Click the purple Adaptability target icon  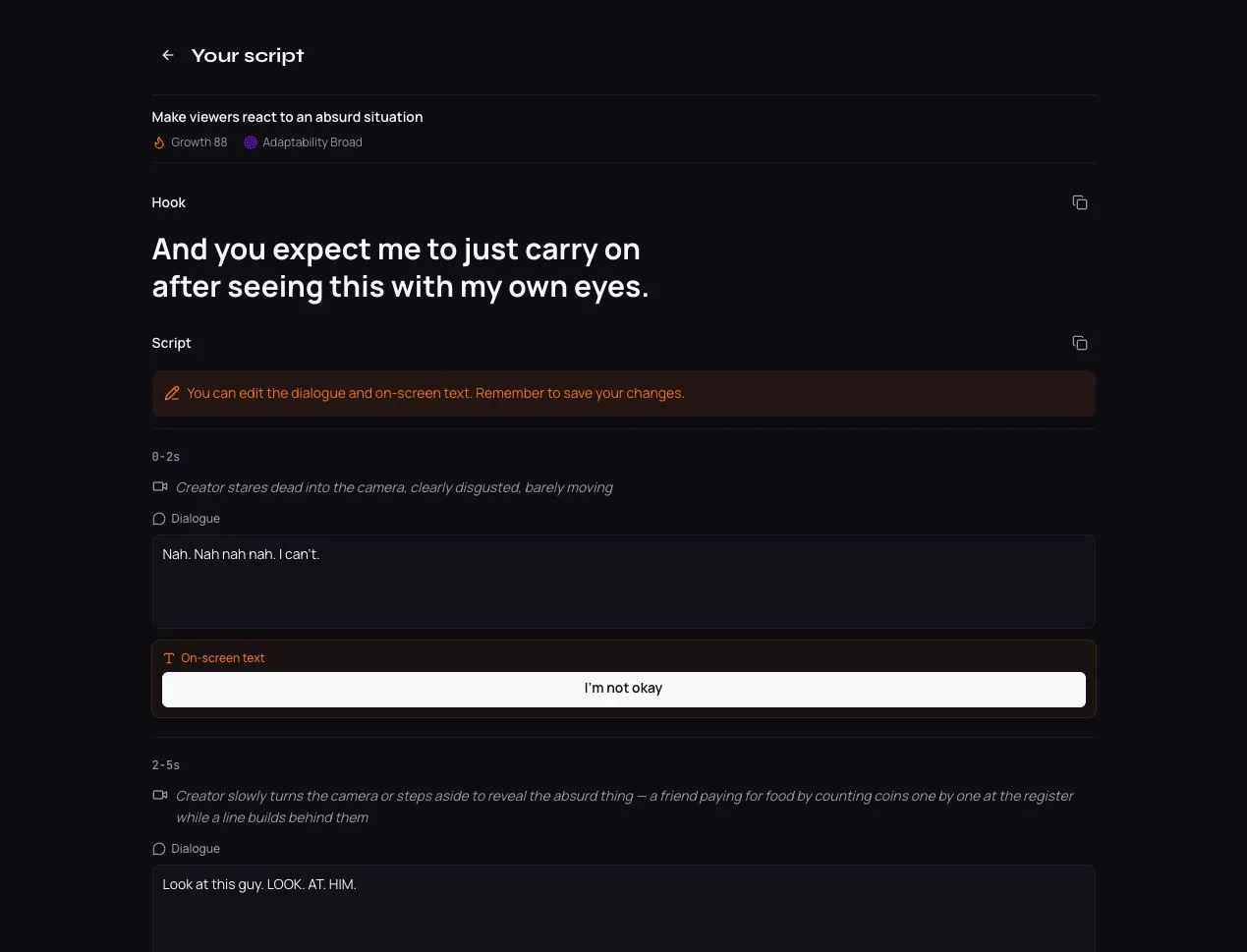pos(251,142)
